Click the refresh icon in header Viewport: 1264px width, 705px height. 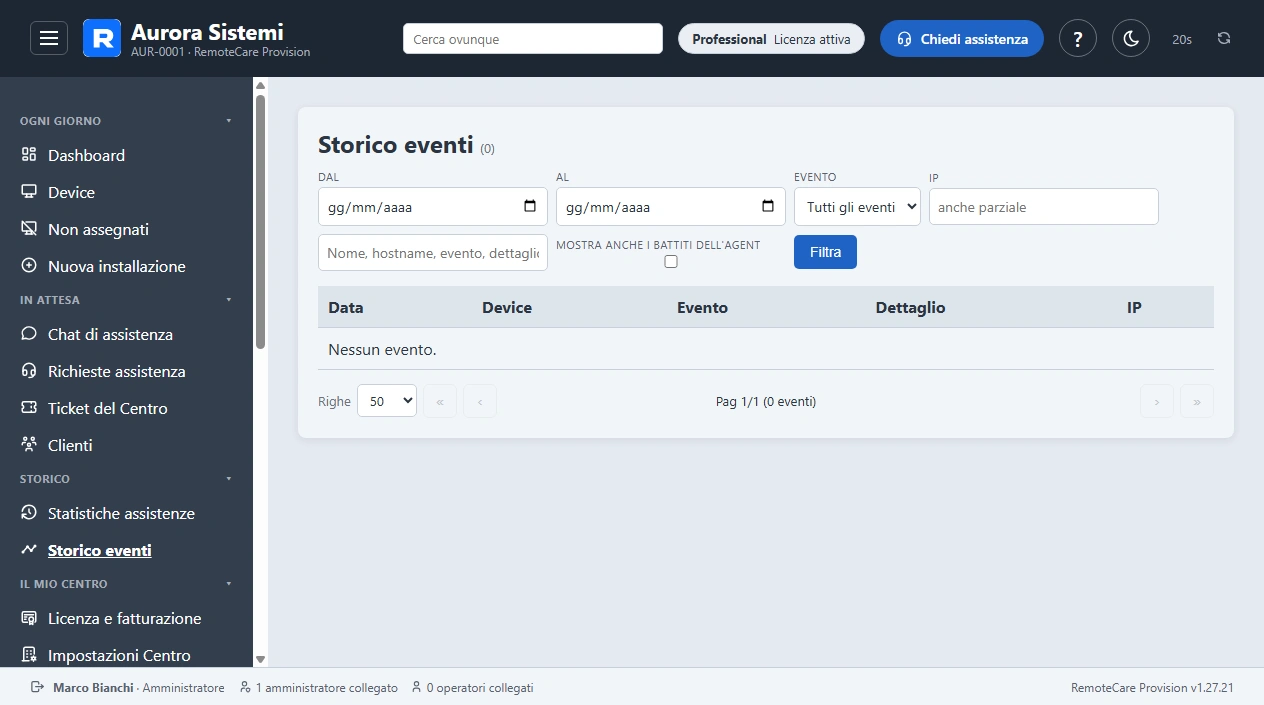1224,38
